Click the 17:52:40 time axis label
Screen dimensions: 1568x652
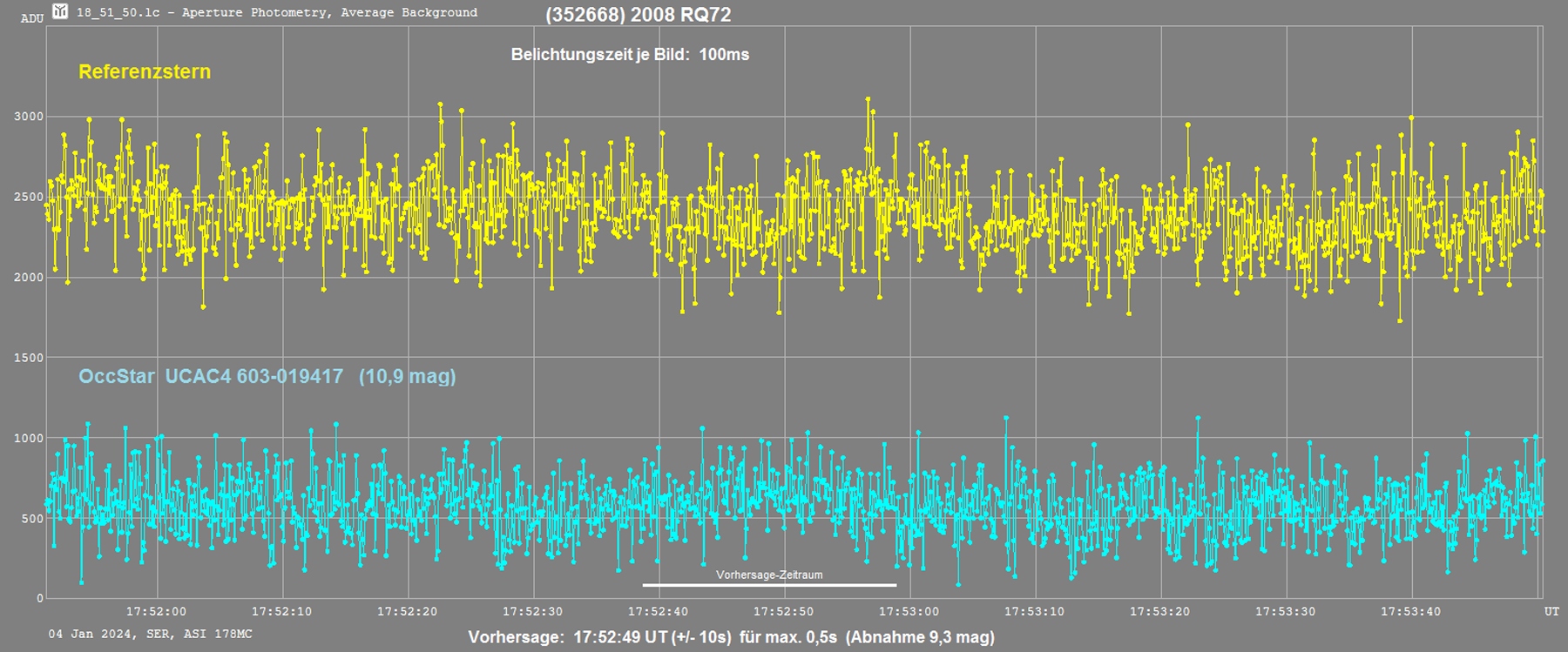point(658,612)
